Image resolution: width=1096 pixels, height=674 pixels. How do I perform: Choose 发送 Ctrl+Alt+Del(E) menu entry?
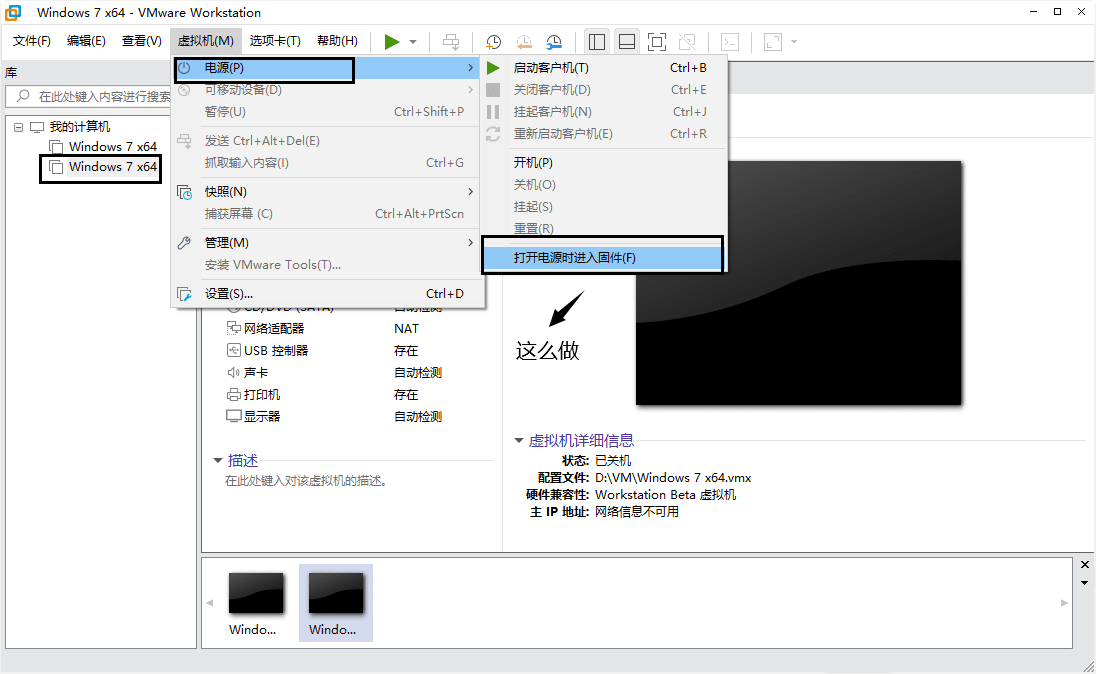click(326, 141)
